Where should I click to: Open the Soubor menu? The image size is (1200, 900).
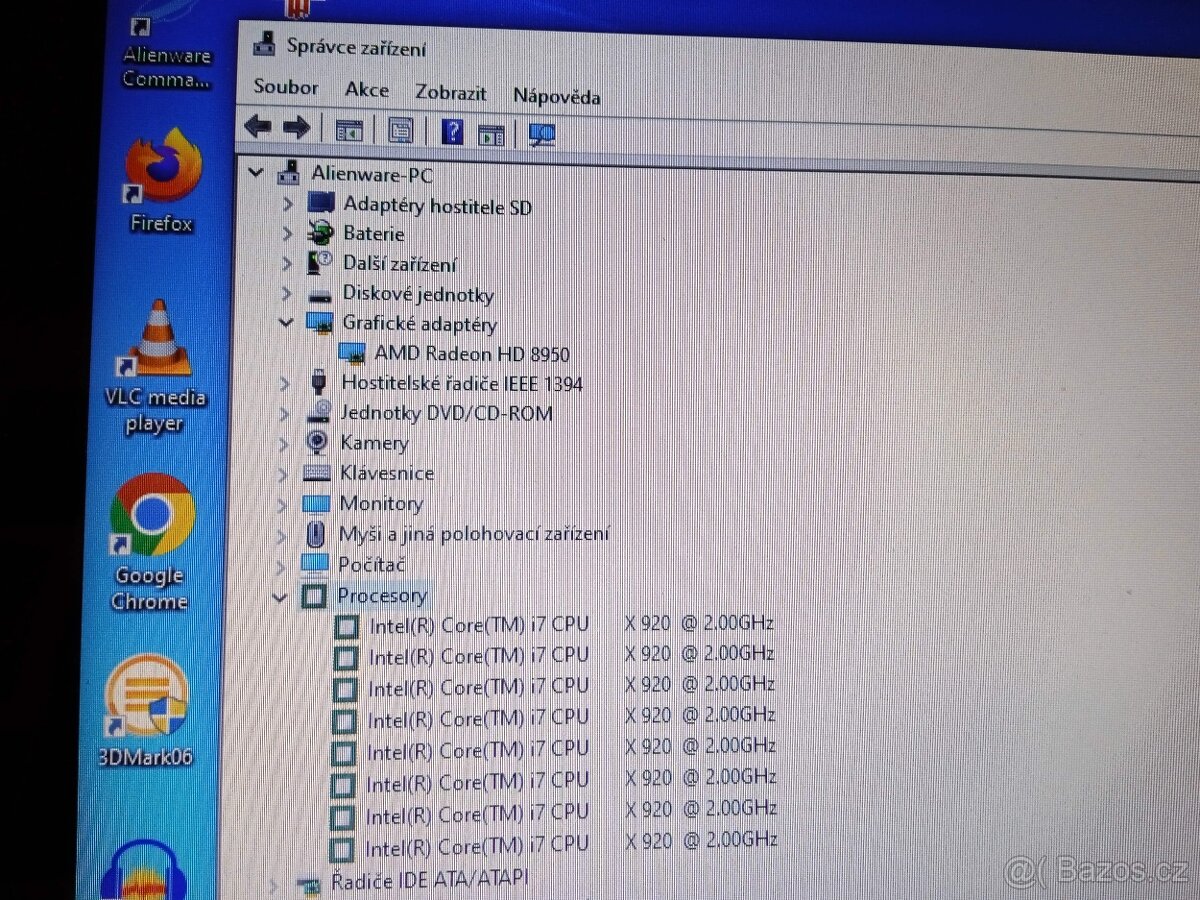click(286, 87)
